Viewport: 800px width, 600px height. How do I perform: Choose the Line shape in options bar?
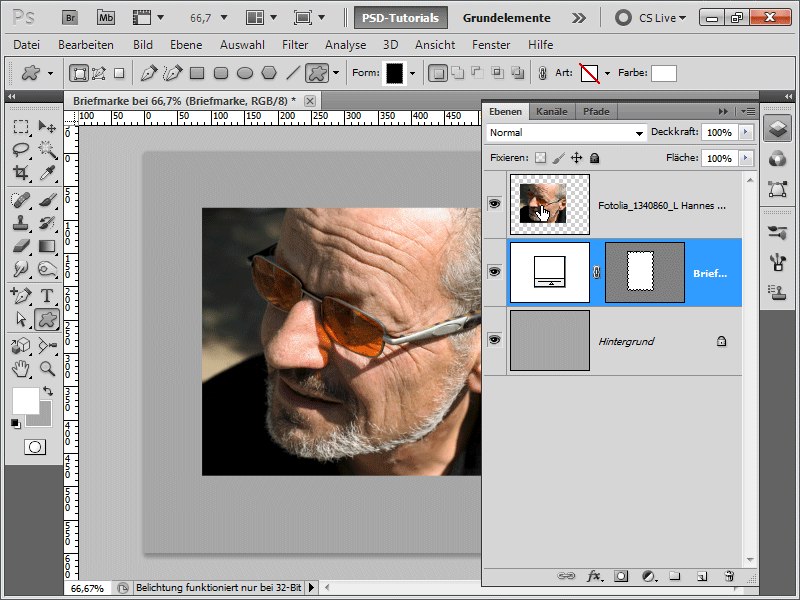[293, 73]
